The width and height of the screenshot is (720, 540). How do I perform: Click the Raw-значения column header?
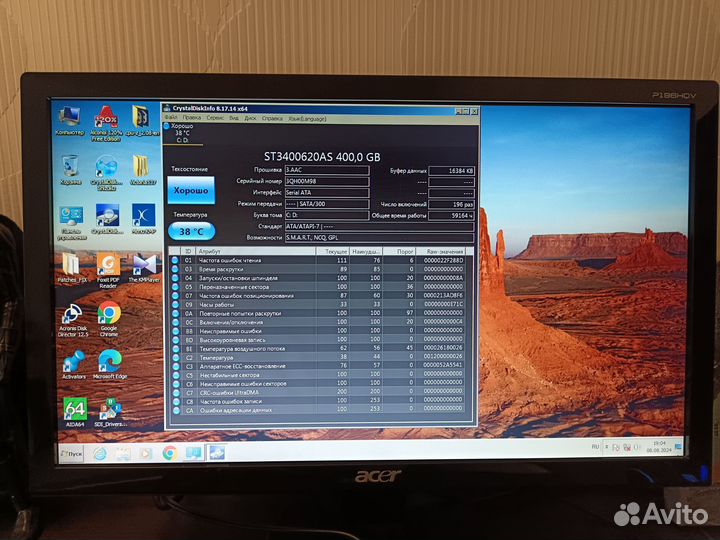click(x=443, y=251)
